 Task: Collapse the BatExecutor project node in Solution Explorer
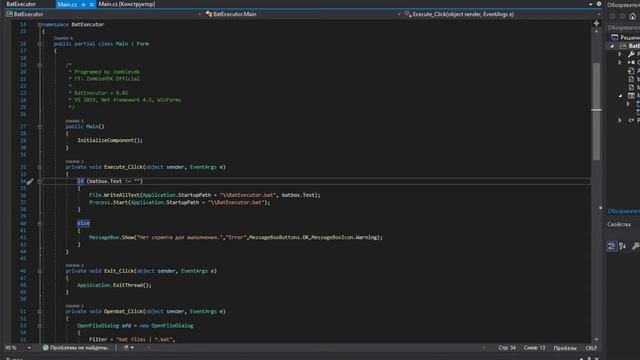[612, 46]
